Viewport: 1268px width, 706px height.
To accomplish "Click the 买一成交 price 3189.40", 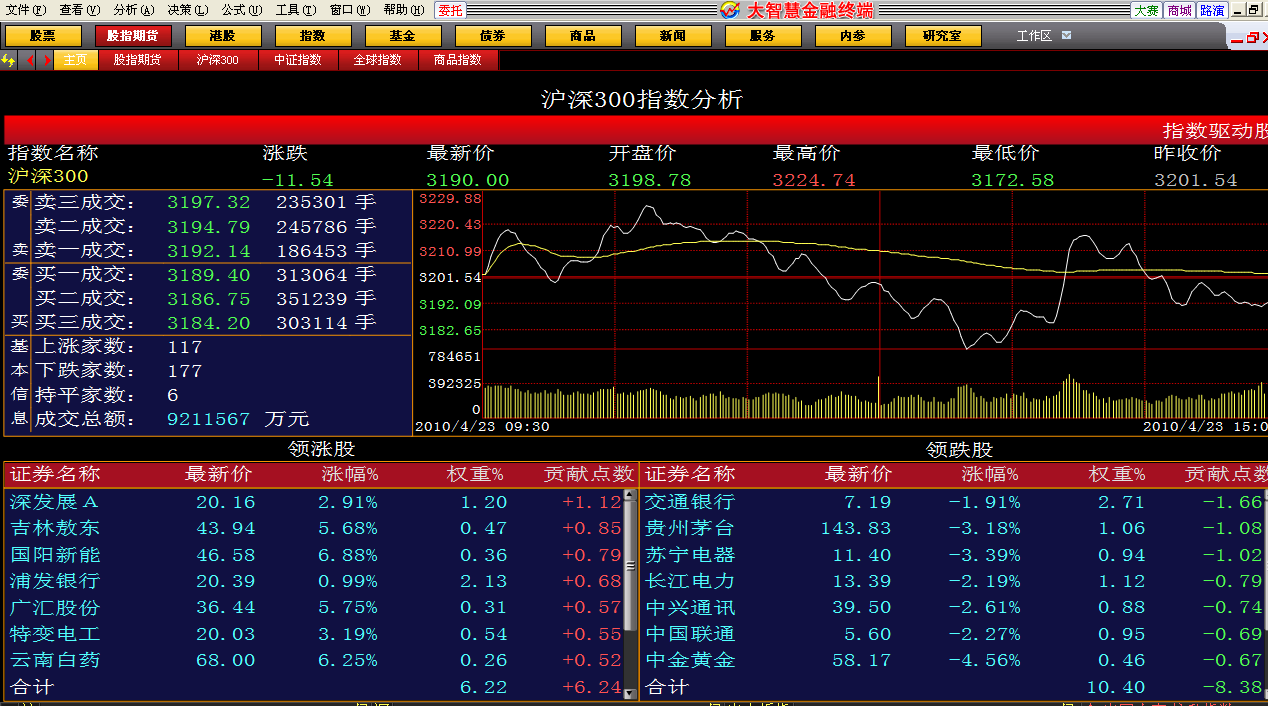I will pyautogui.click(x=209, y=275).
